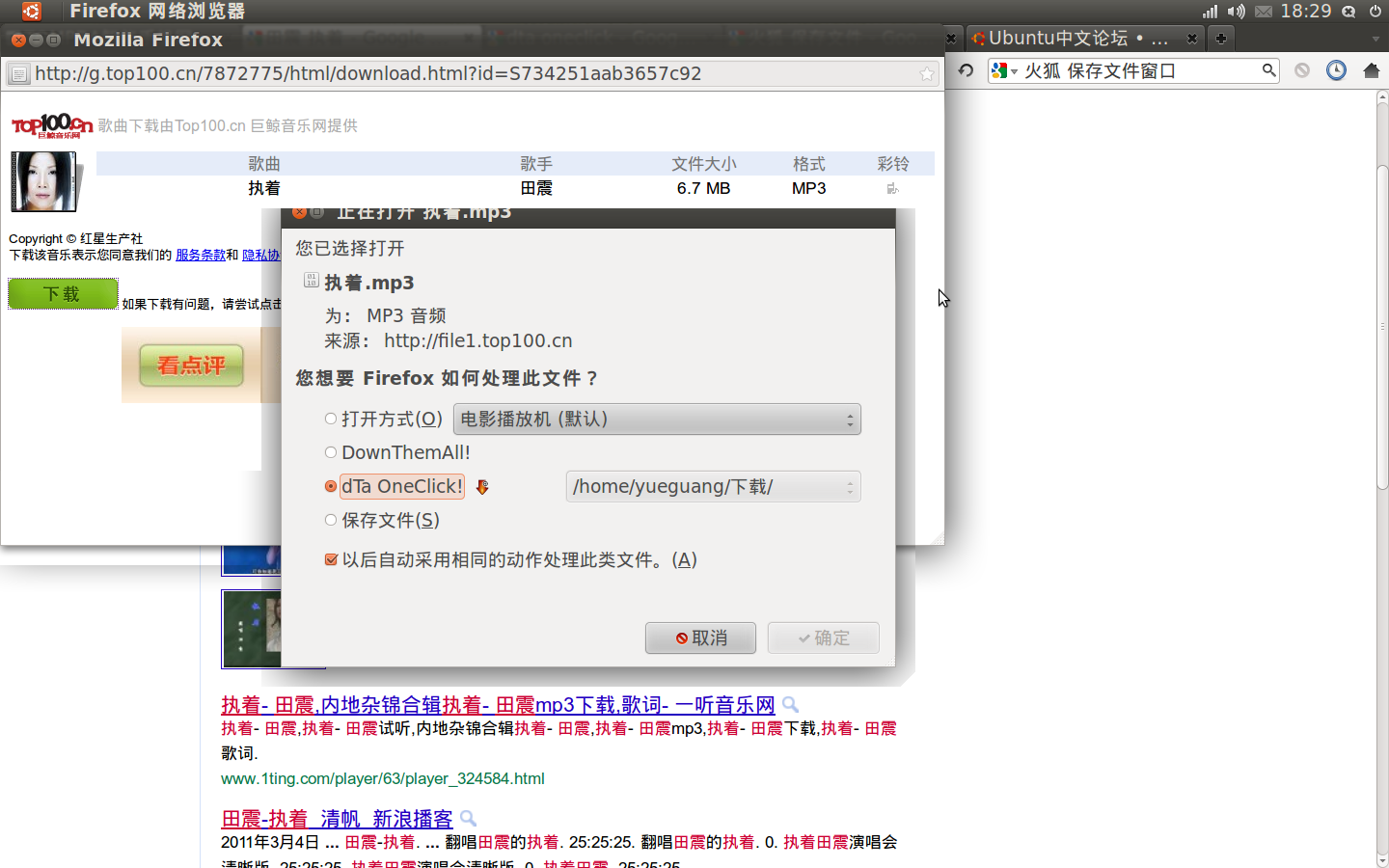This screenshot has width=1389, height=868.
Task: Open the network signal indicator
Action: pos(1210,12)
